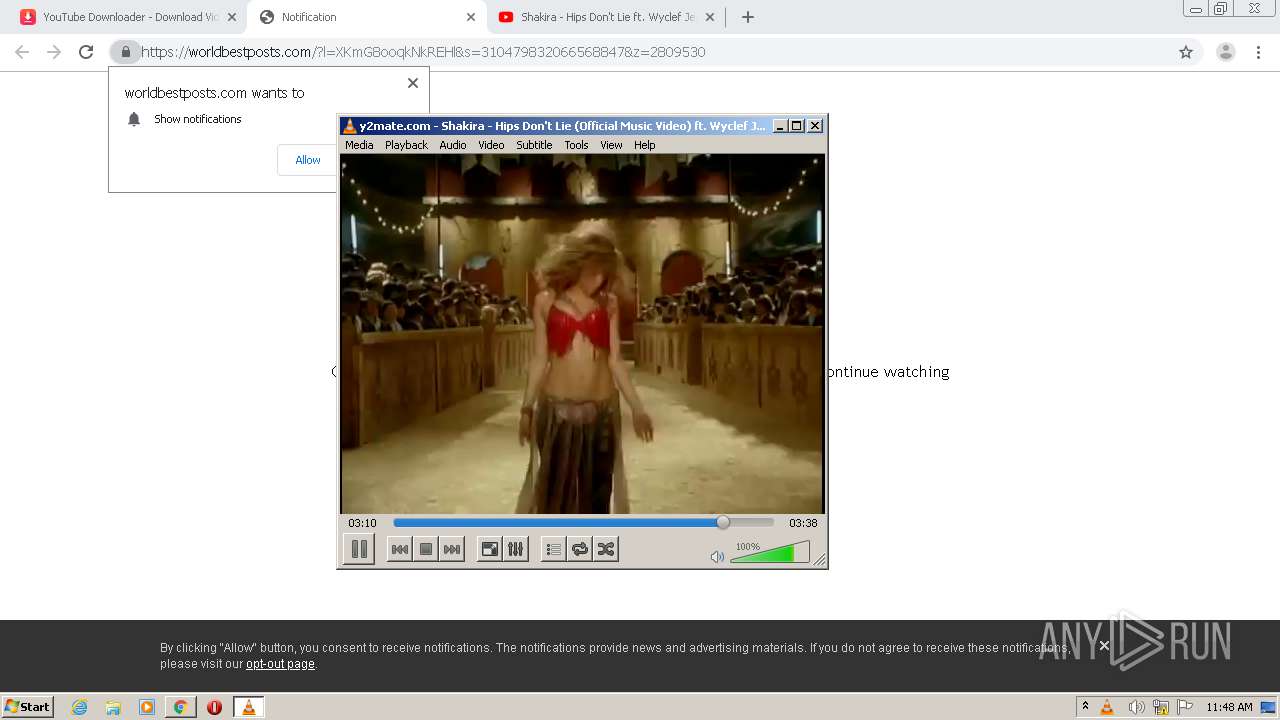Image resolution: width=1280 pixels, height=720 pixels.
Task: Switch to Chrome in taskbar
Action: [x=180, y=707]
